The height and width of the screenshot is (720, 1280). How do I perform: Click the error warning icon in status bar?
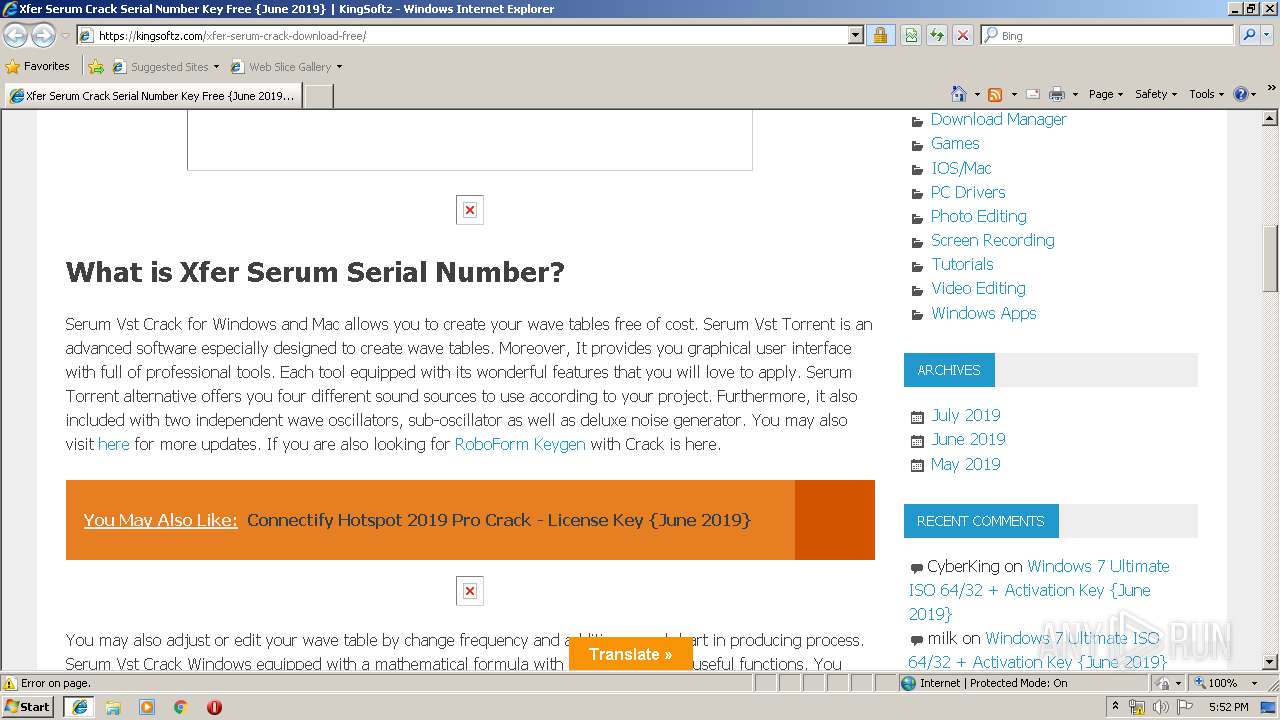[11, 684]
